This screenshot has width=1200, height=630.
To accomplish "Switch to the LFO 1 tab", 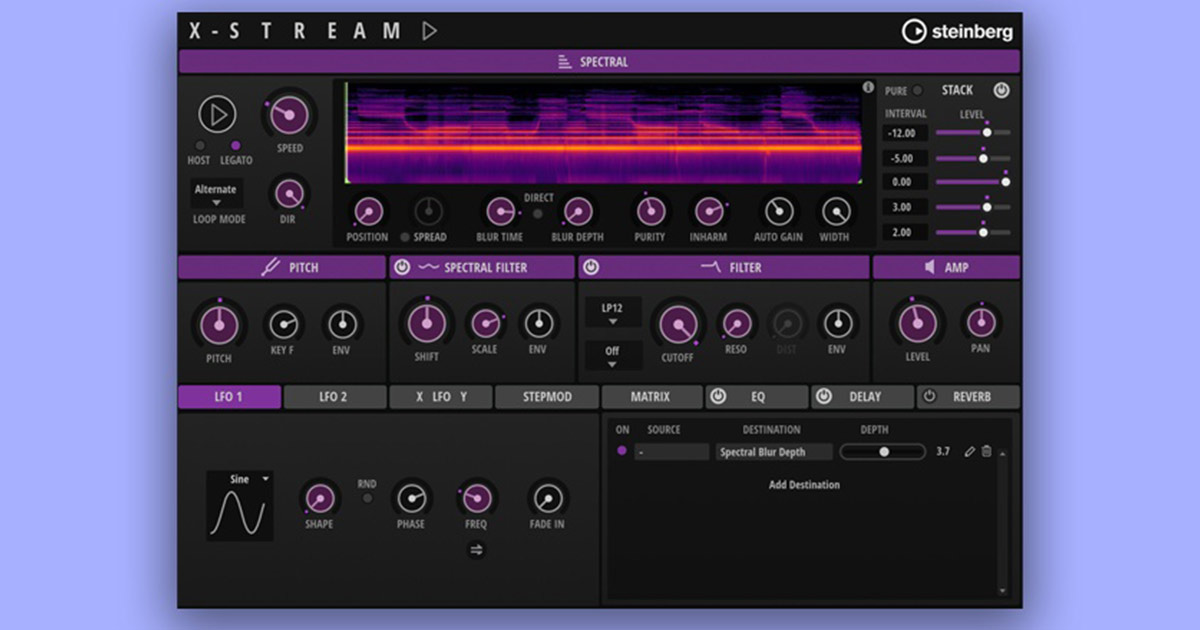I will click(x=229, y=397).
